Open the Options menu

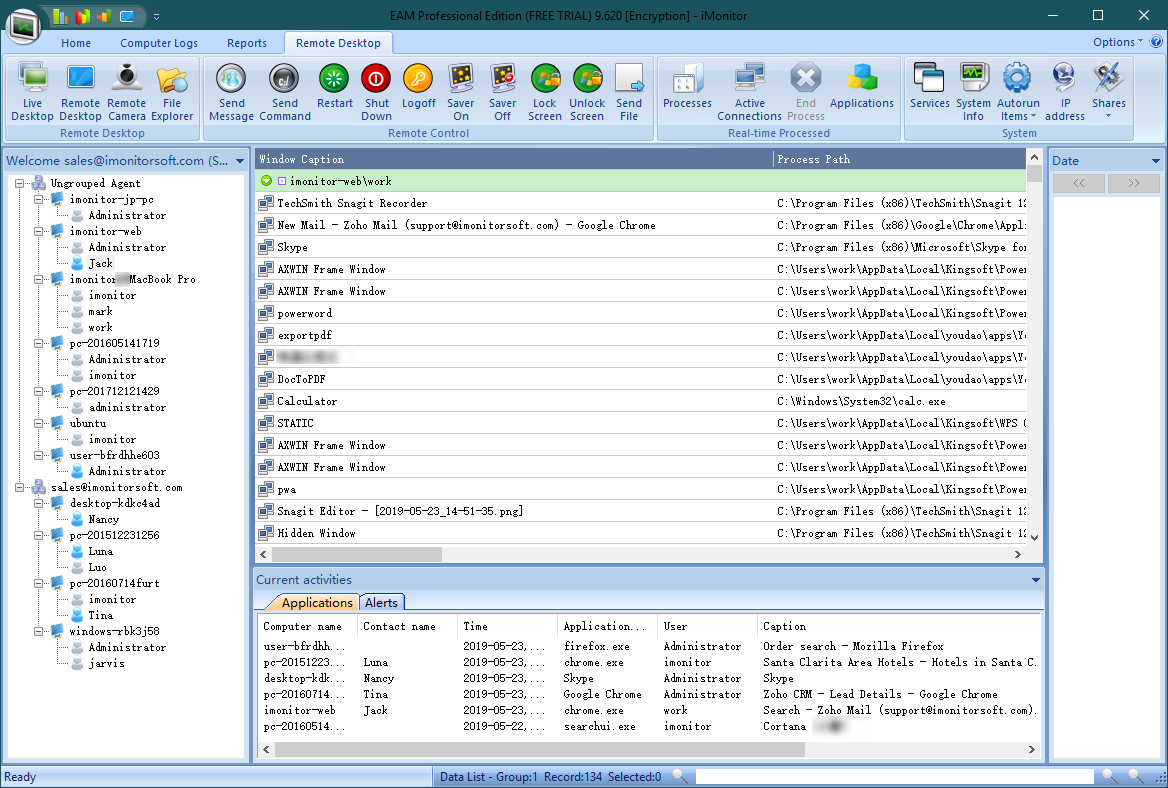point(1117,42)
